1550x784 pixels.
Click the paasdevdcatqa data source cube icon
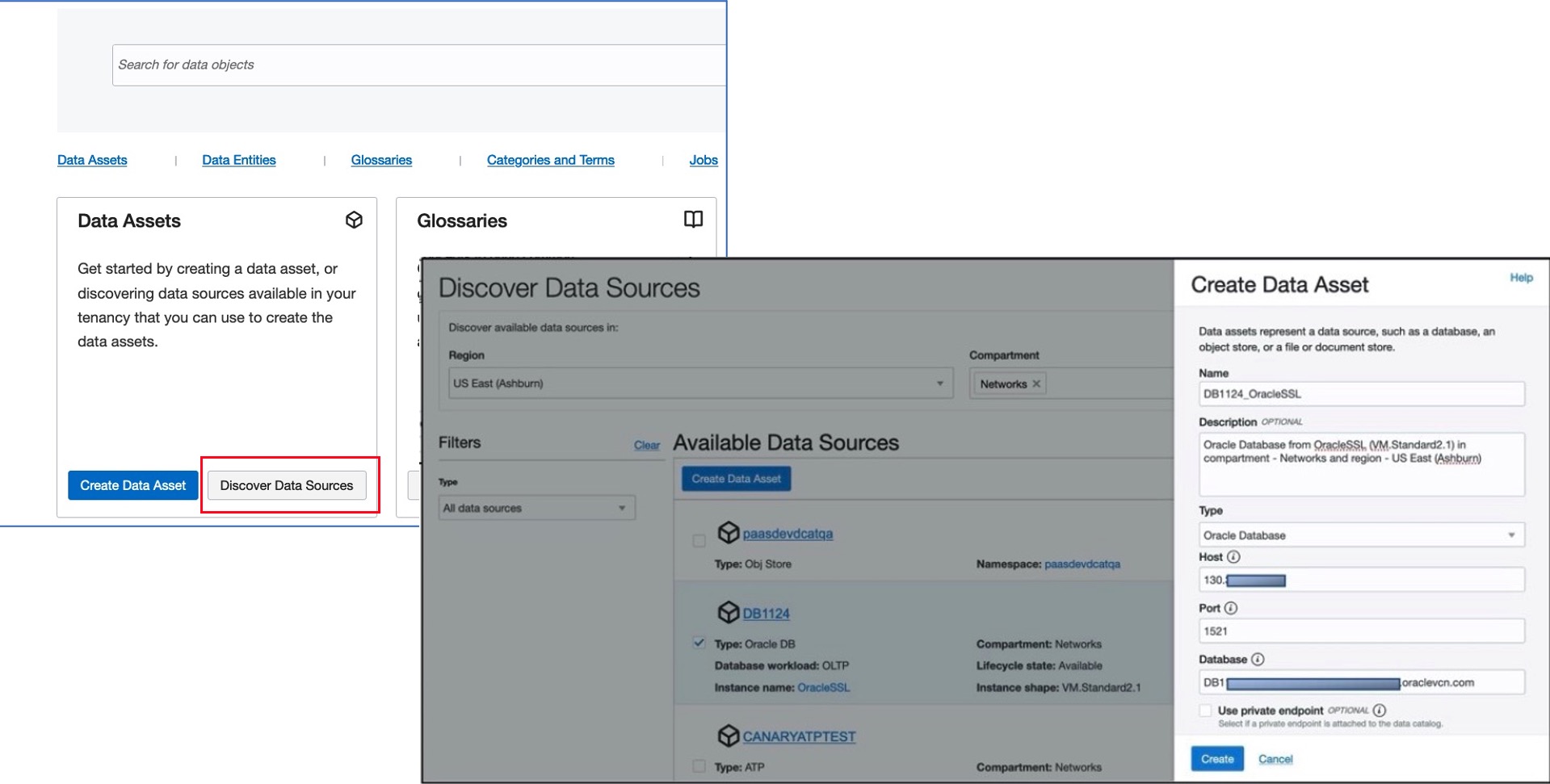tap(728, 532)
